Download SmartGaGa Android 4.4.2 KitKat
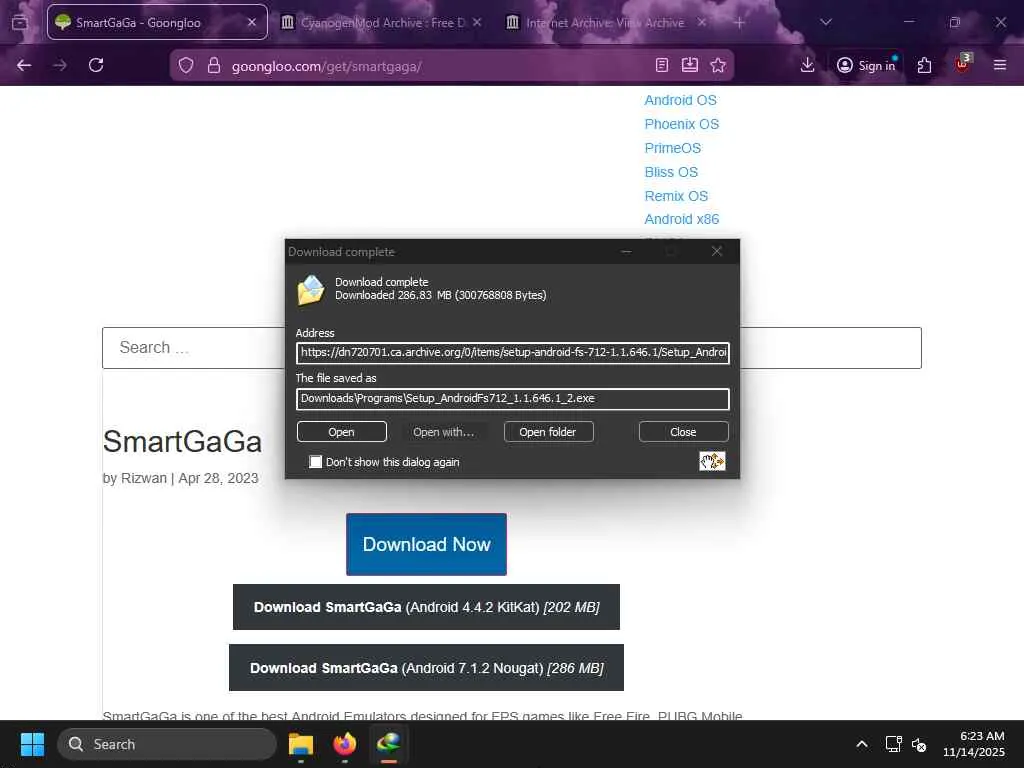 click(426, 607)
